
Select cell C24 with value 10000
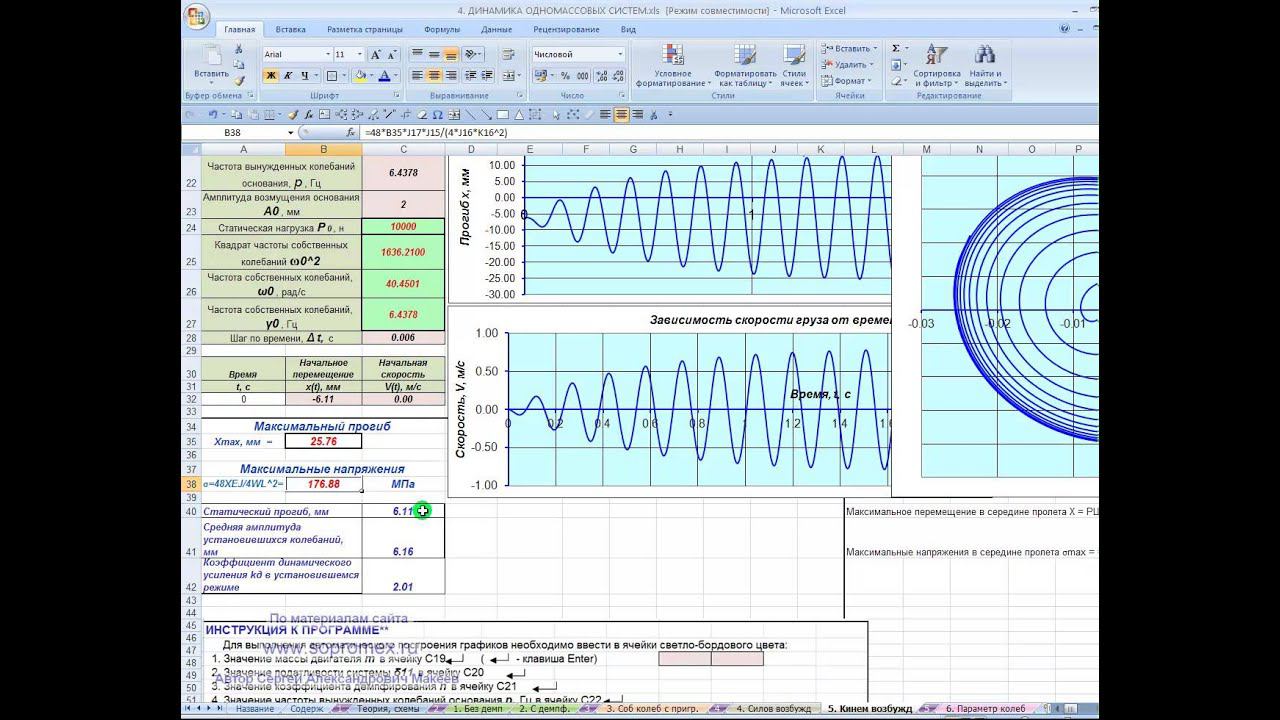tap(403, 227)
